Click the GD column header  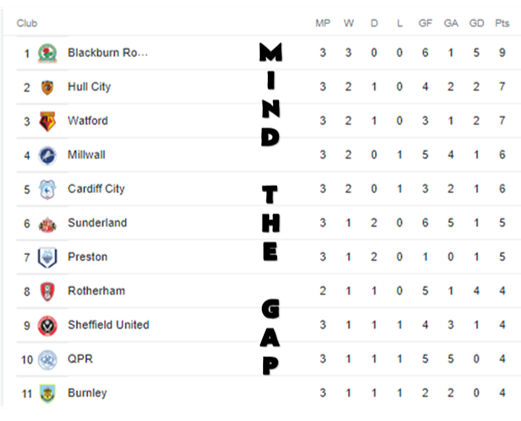click(476, 23)
